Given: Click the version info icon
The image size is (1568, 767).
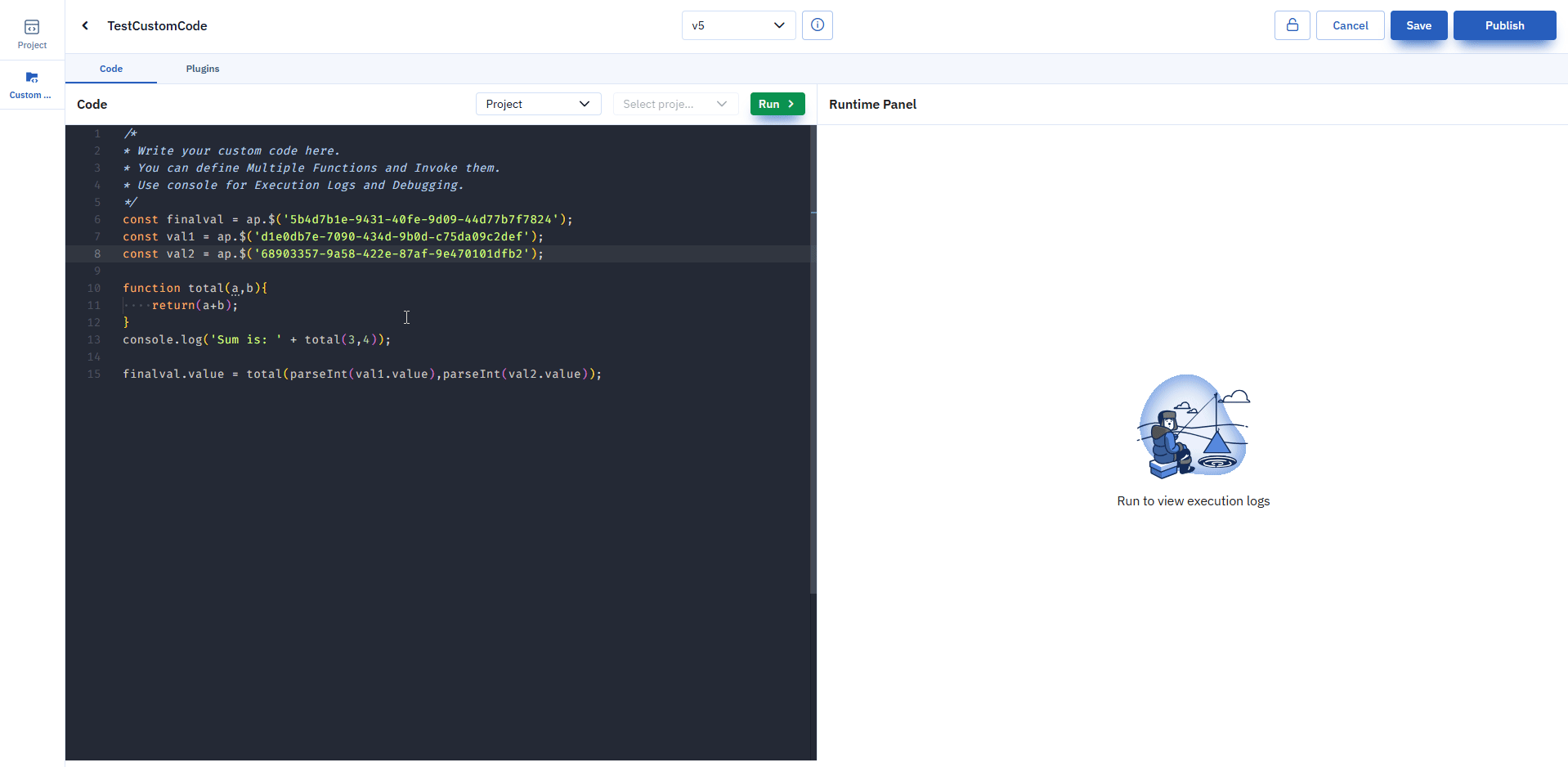Looking at the screenshot, I should point(818,25).
